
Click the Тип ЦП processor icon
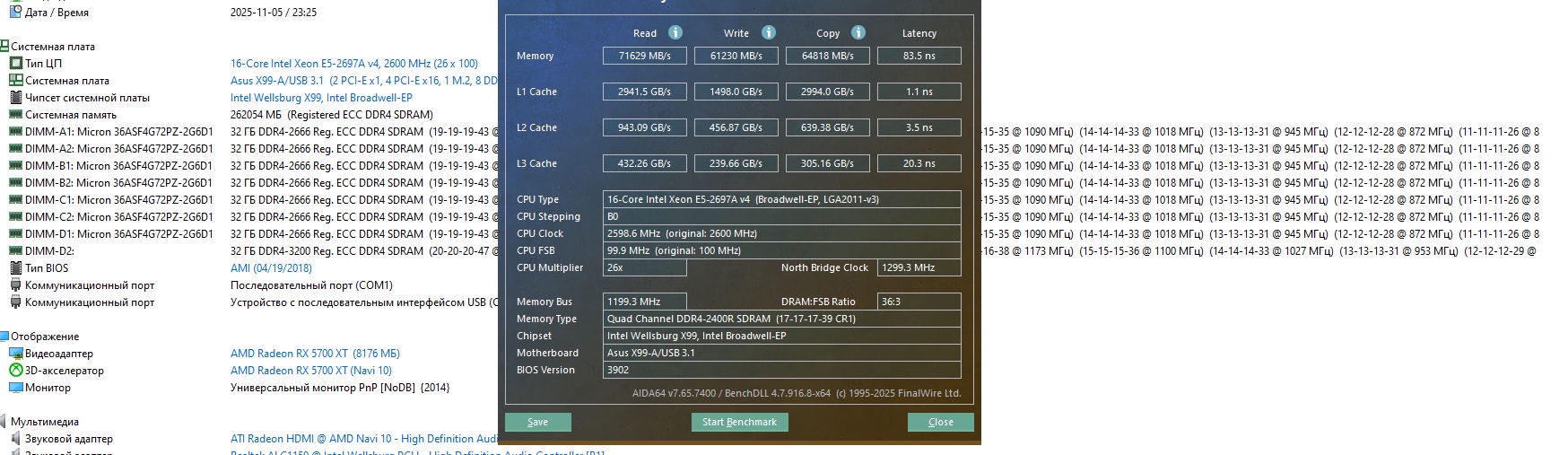coord(15,63)
